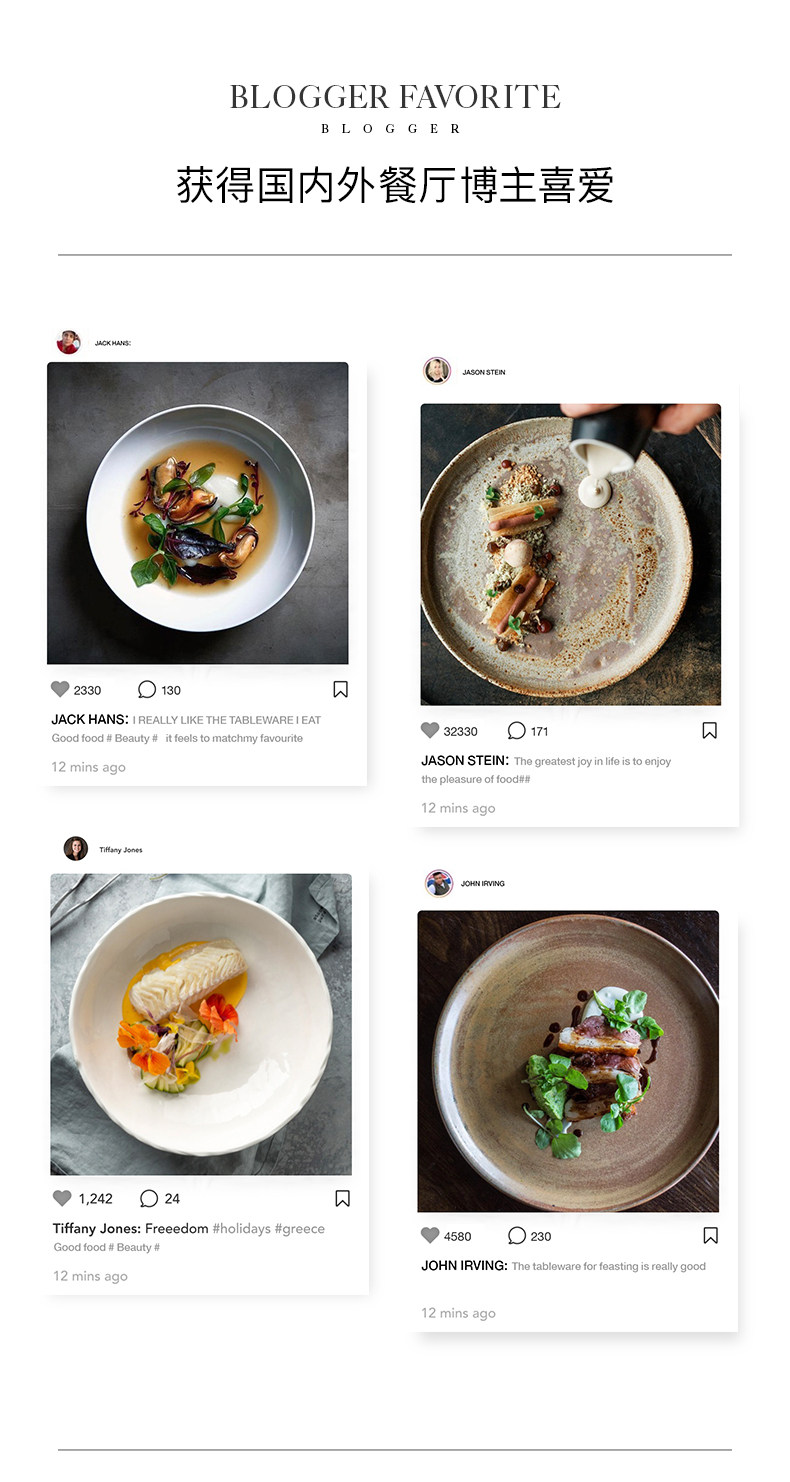This screenshot has width=790, height=1482.
Task: Bookmark John Irving's pork dish post
Action: [710, 1235]
